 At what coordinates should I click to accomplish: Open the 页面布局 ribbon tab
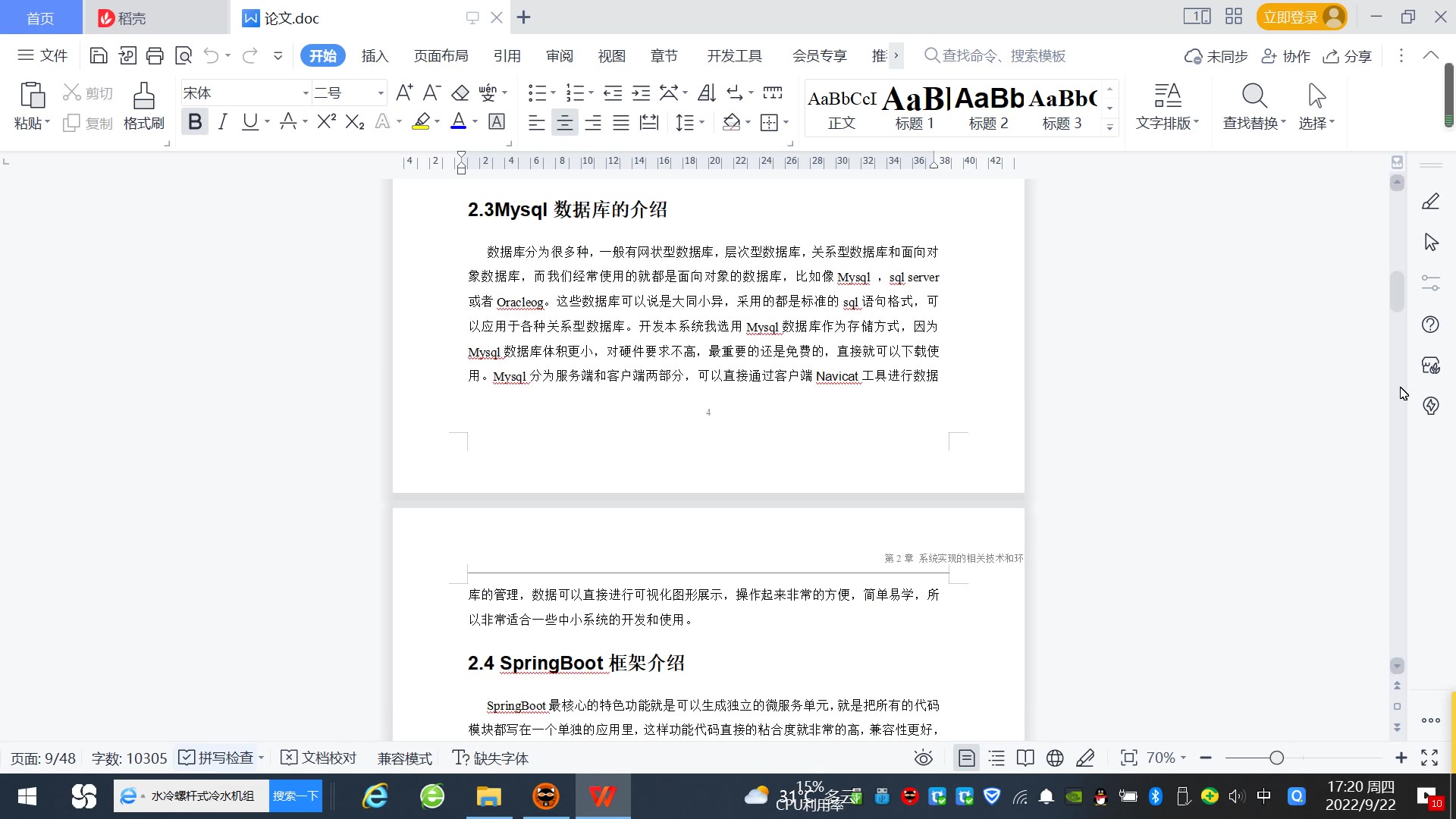pyautogui.click(x=441, y=56)
